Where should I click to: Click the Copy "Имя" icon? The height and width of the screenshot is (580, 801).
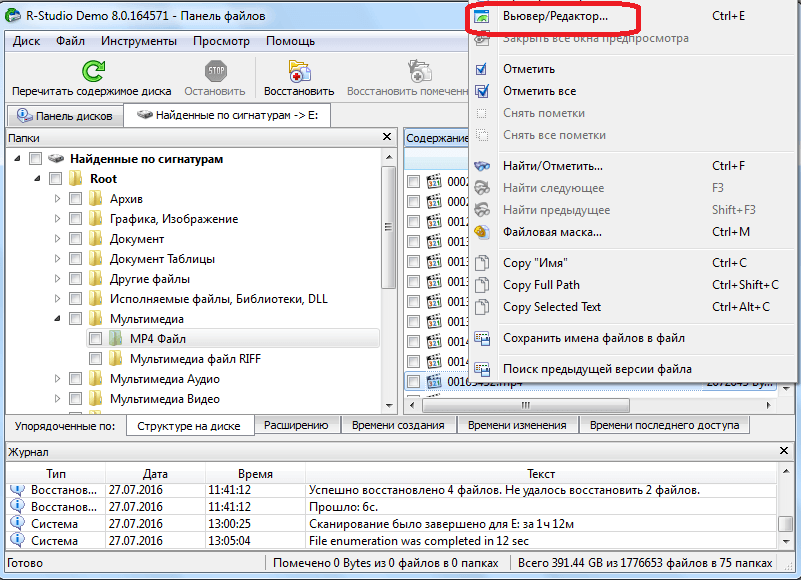coord(482,263)
